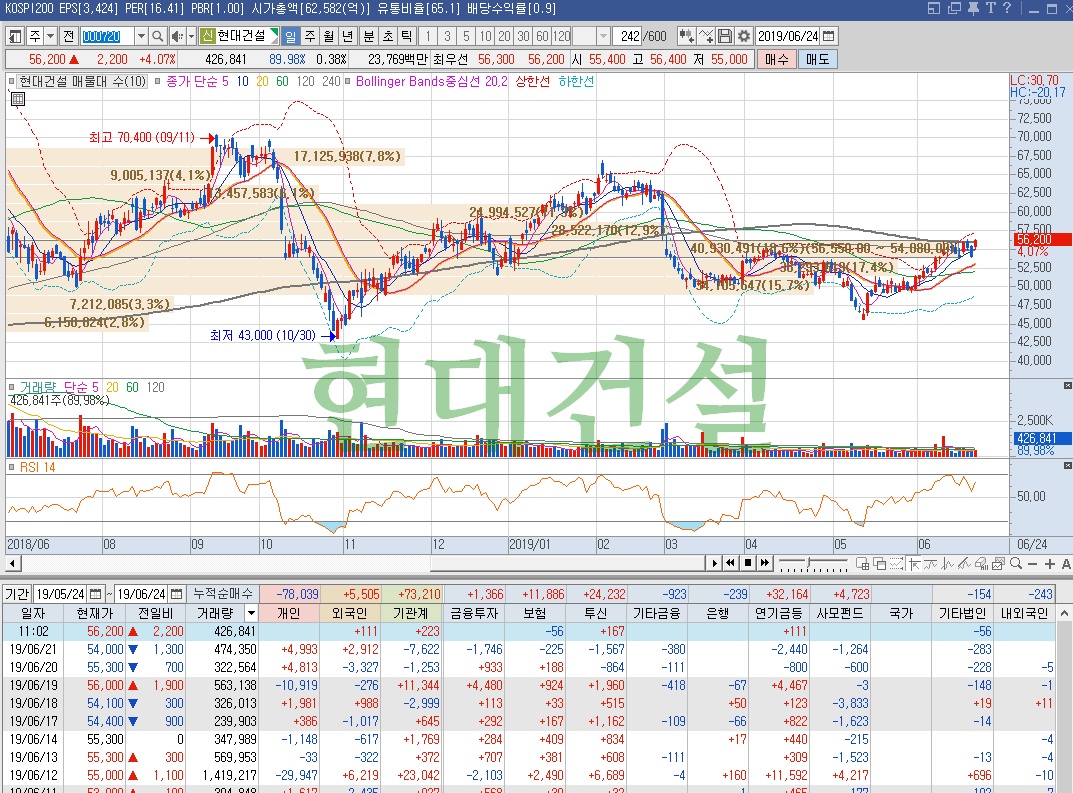
Task: Click the table vertical scrollbar up arrow
Action: tap(1064, 613)
